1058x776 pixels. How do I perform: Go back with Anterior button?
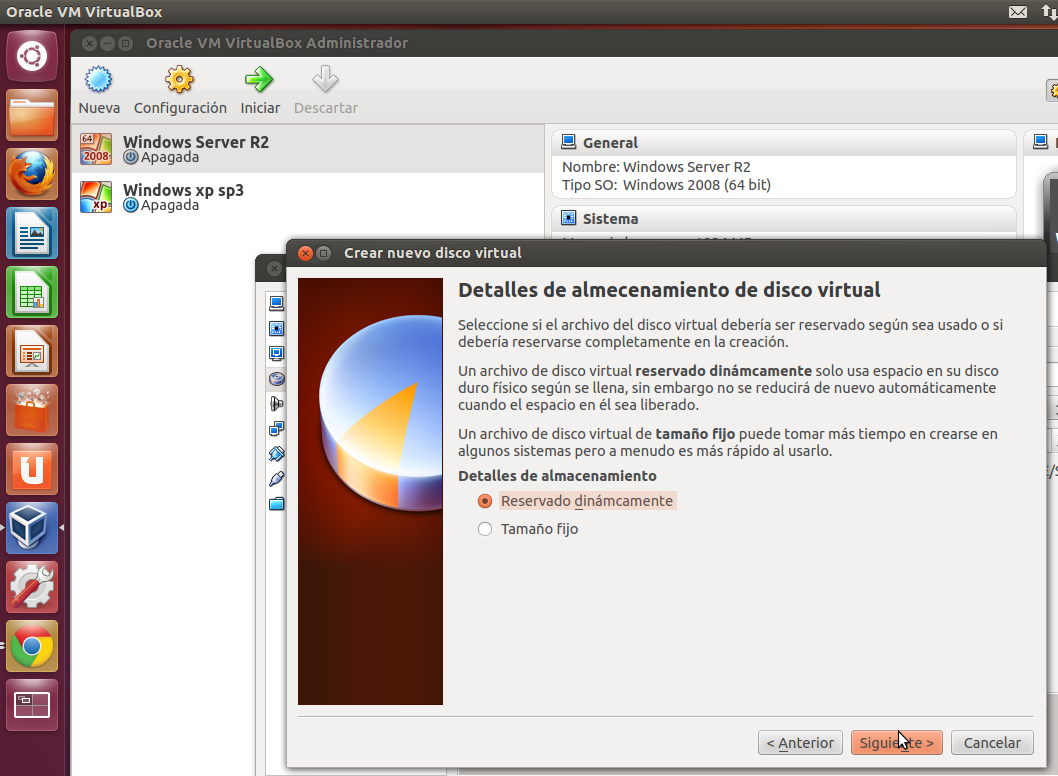(800, 743)
